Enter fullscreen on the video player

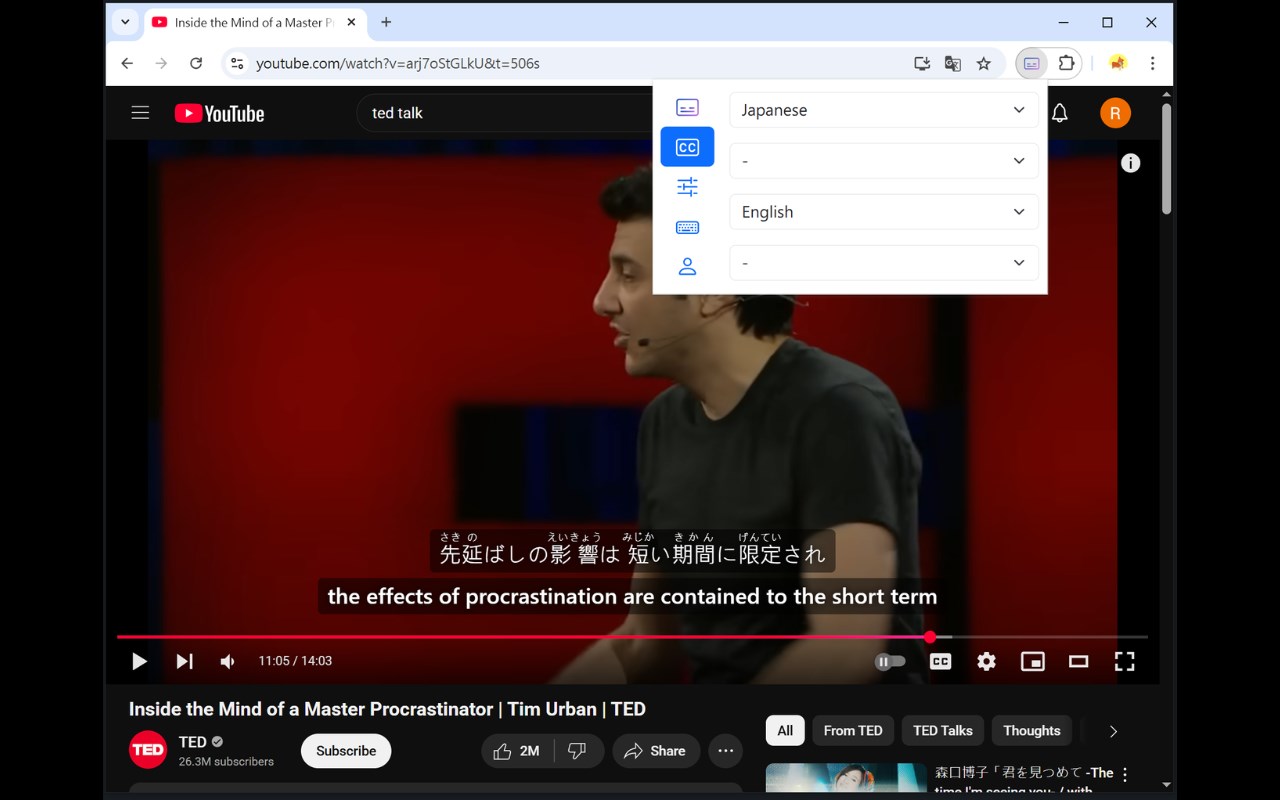point(1124,661)
